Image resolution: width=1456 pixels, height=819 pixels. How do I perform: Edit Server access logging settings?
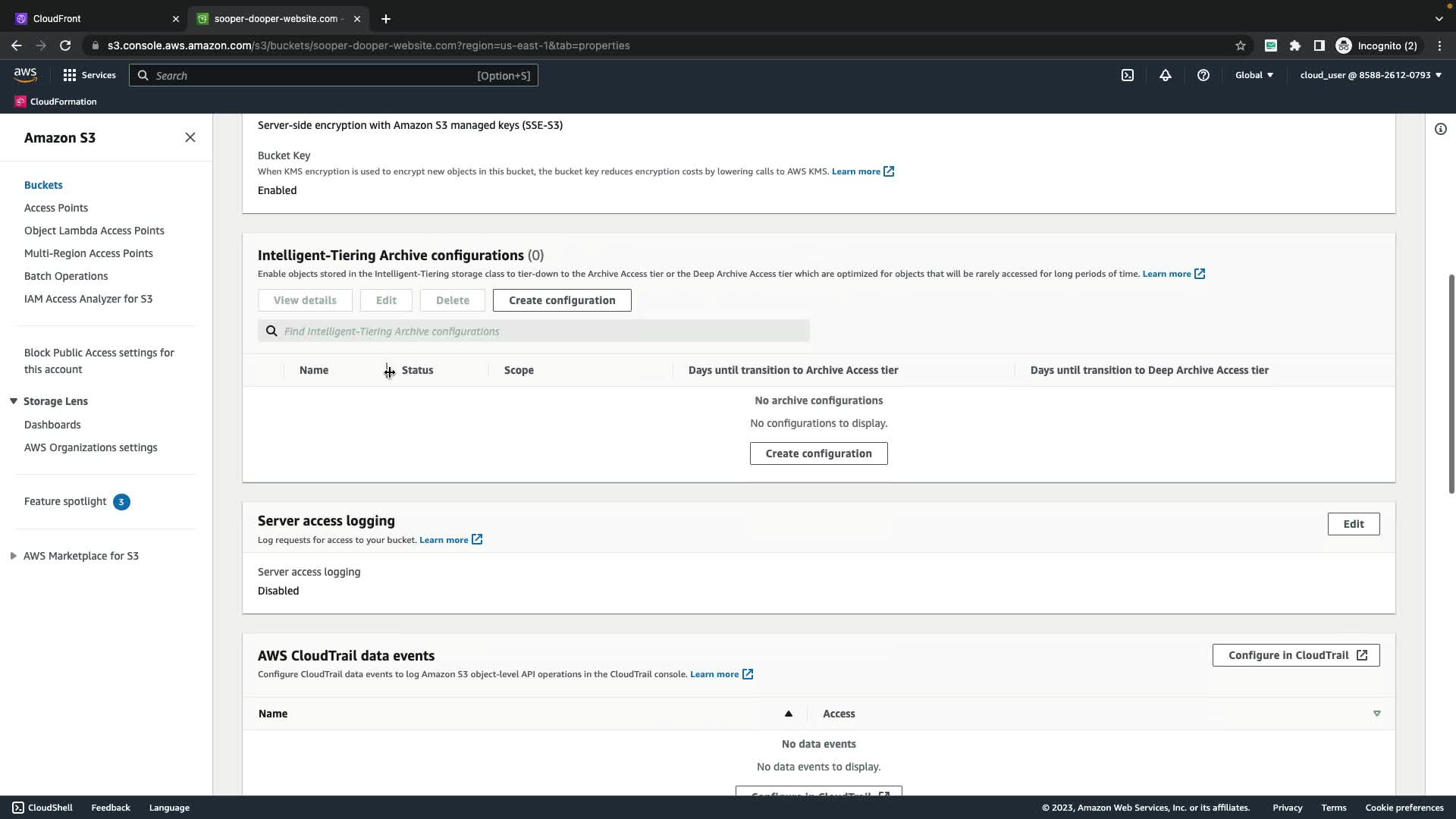(x=1353, y=524)
